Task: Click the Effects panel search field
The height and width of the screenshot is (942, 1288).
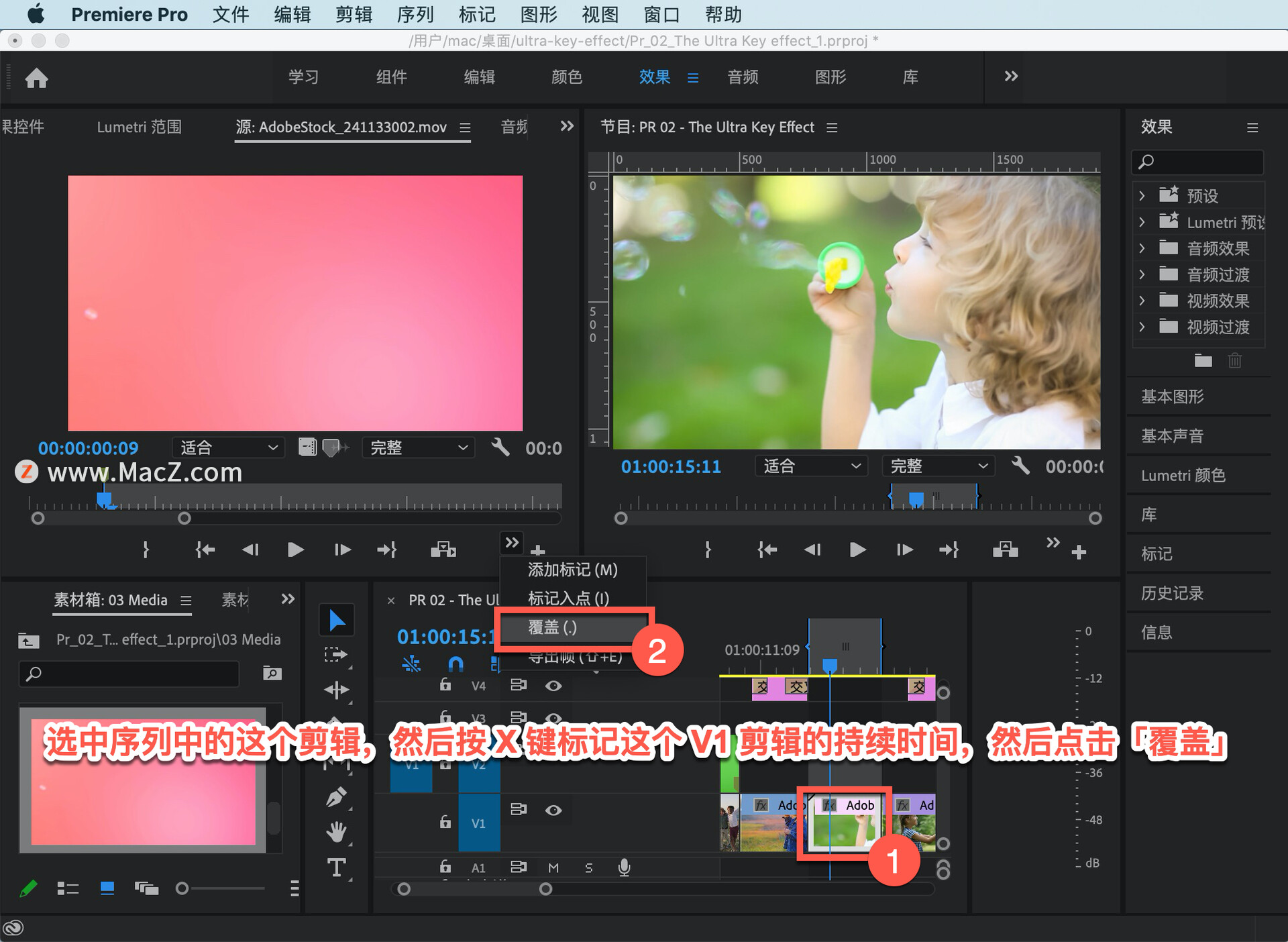Action: tap(1197, 162)
